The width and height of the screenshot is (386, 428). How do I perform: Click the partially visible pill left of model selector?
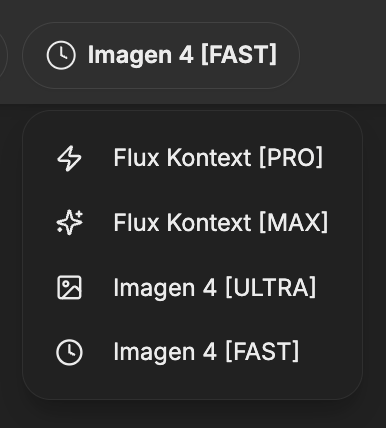tap(3, 55)
